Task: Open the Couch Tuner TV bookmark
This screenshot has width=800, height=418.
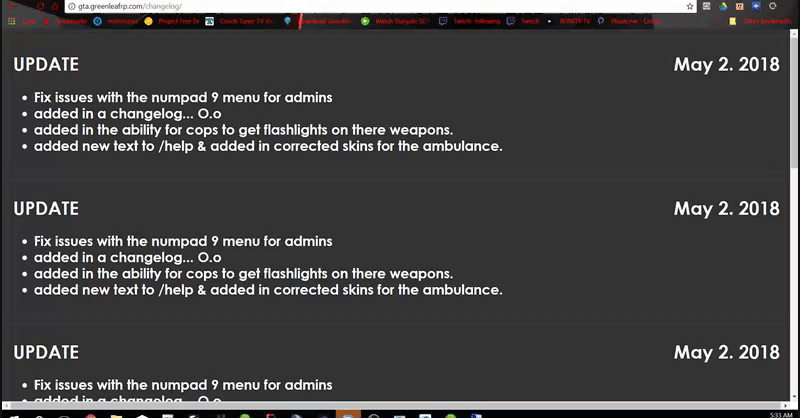Action: [240, 21]
